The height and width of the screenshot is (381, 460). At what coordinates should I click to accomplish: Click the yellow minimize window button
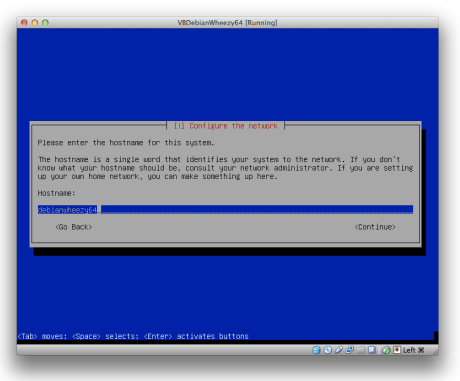pos(35,22)
